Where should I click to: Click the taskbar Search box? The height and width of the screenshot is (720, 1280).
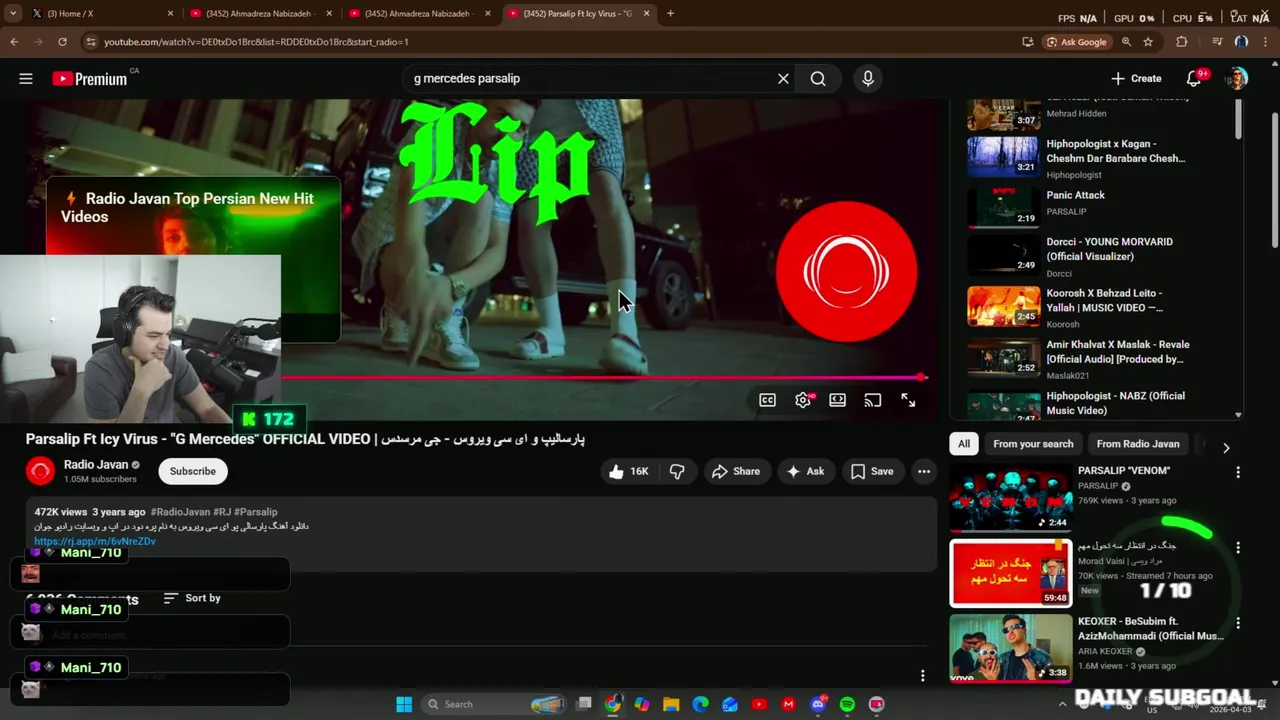[495, 704]
